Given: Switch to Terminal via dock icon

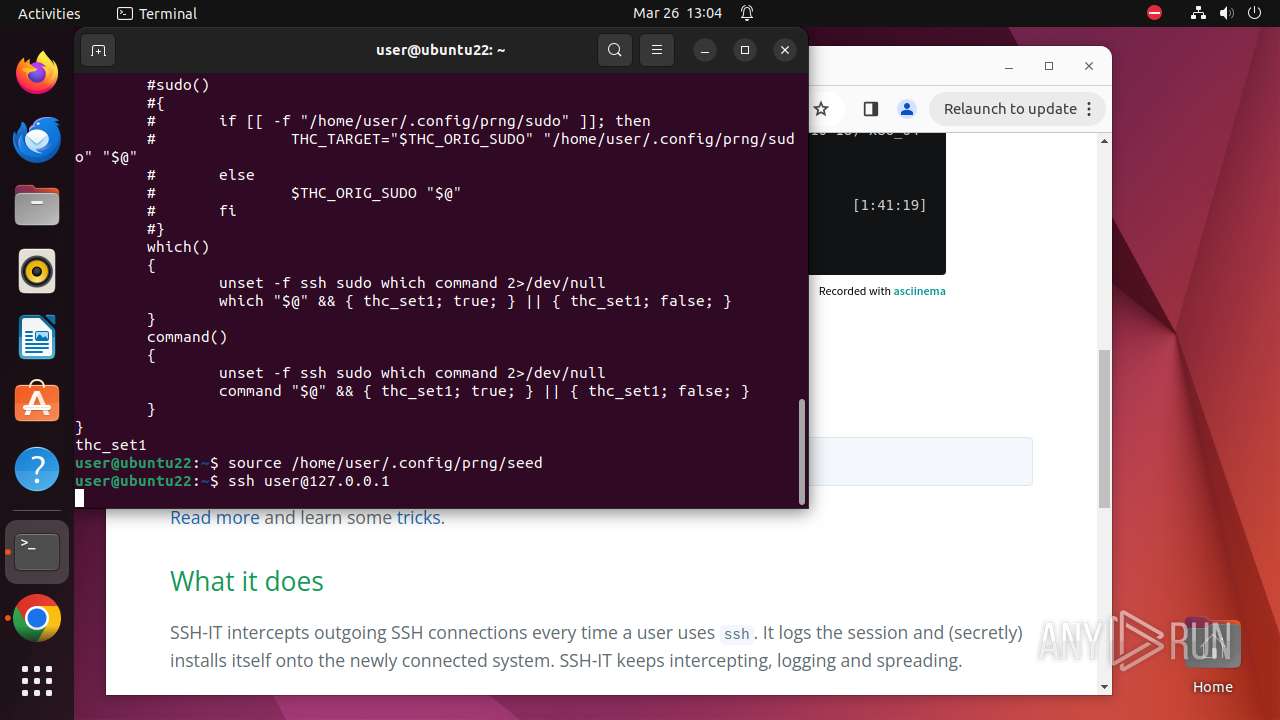Looking at the screenshot, I should coord(37,552).
